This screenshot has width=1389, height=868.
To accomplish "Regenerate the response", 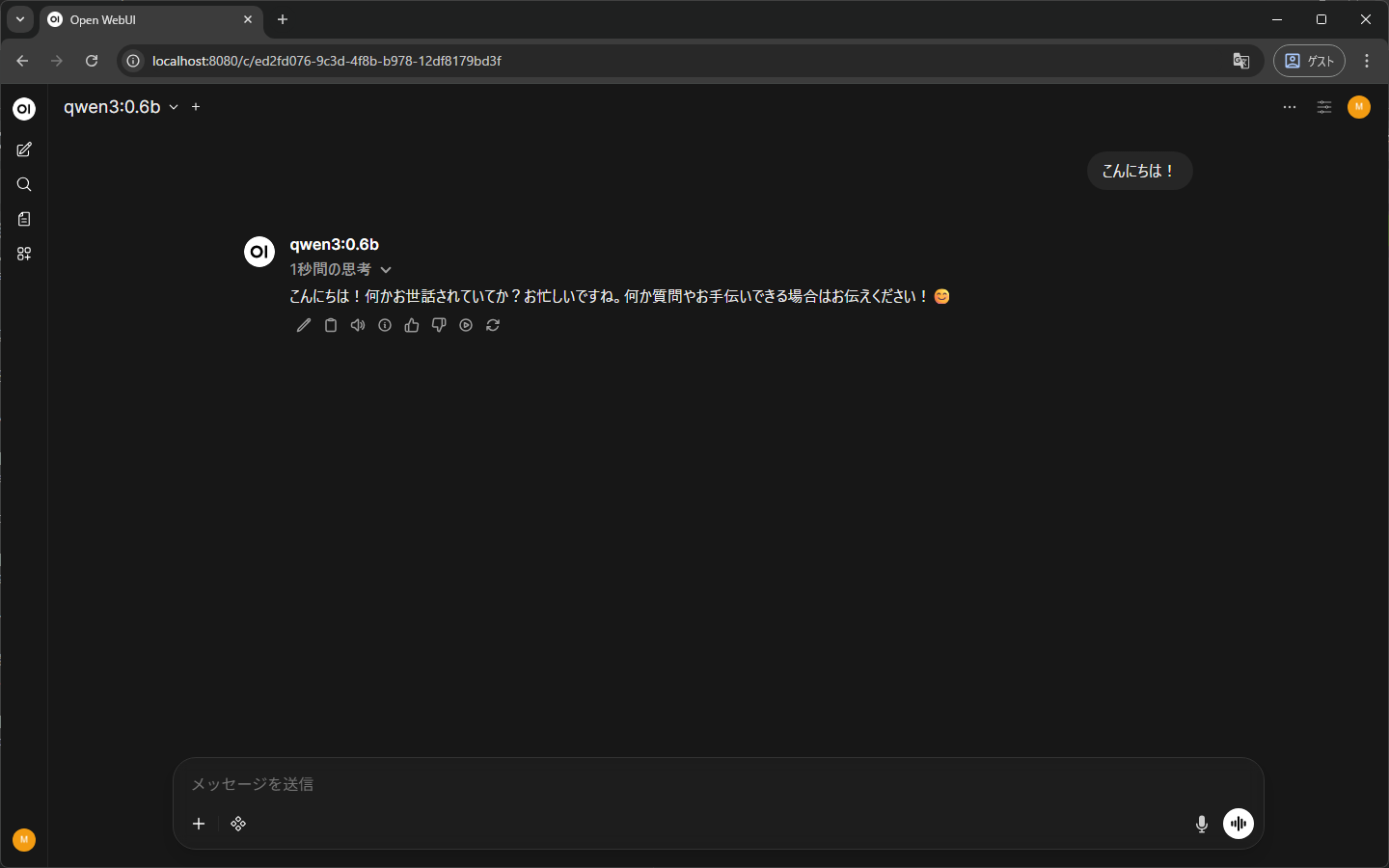I will point(493,326).
